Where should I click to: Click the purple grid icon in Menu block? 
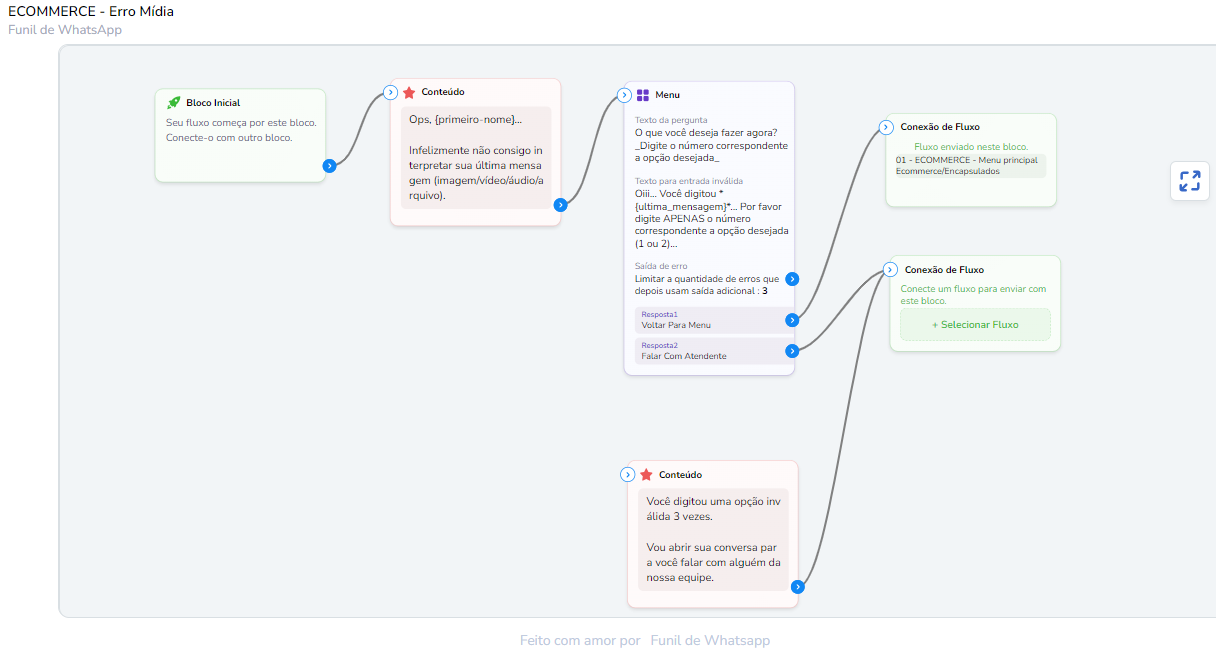[x=643, y=95]
